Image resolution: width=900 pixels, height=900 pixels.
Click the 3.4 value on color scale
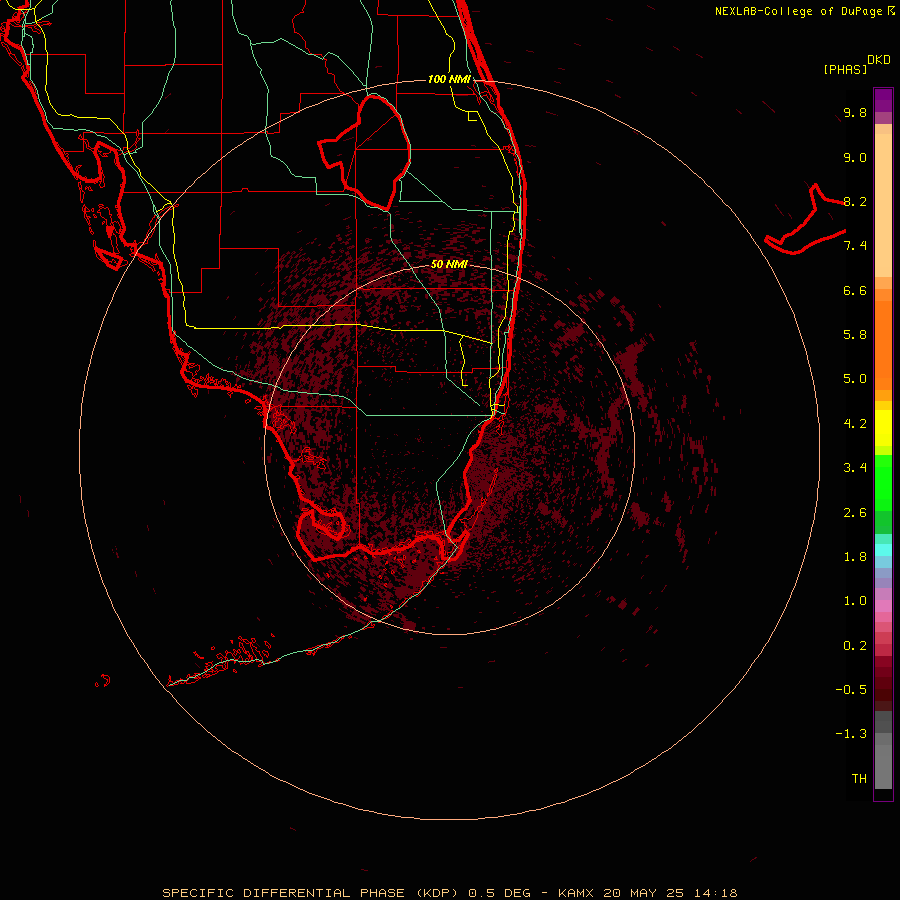tap(855, 468)
